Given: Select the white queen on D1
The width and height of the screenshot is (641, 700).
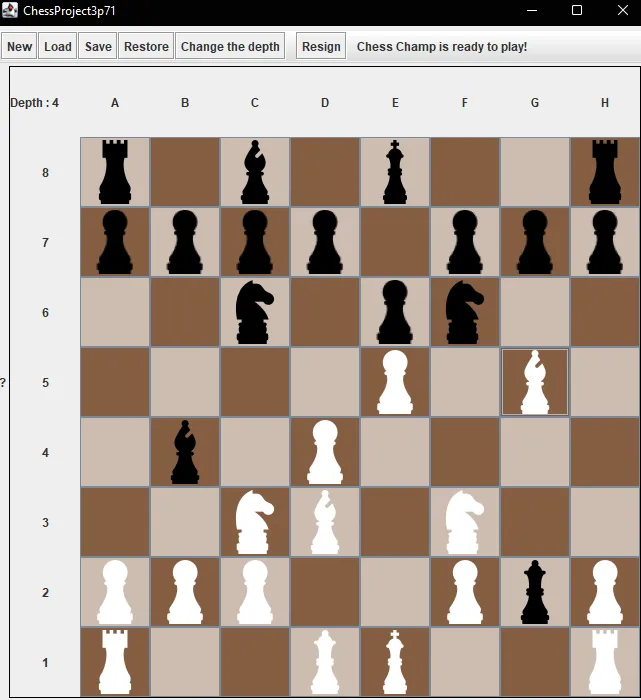Looking at the screenshot, I should coord(325,662).
